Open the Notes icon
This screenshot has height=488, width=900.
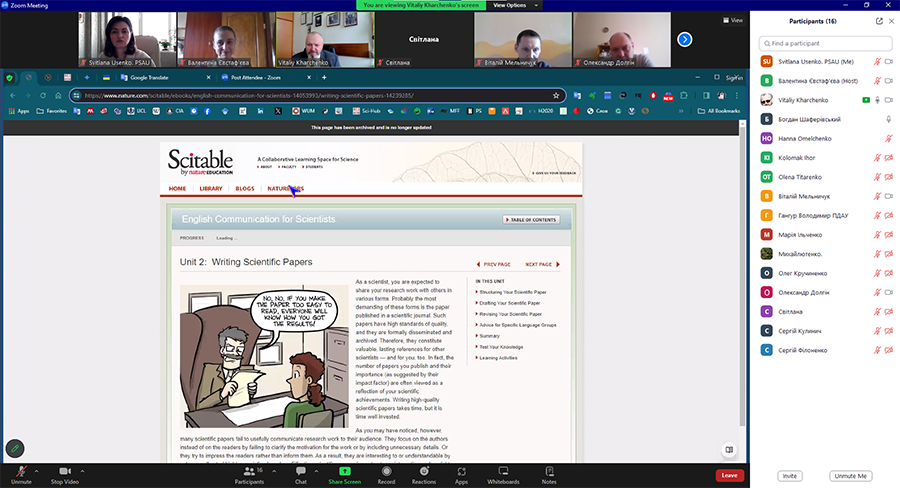(x=549, y=471)
